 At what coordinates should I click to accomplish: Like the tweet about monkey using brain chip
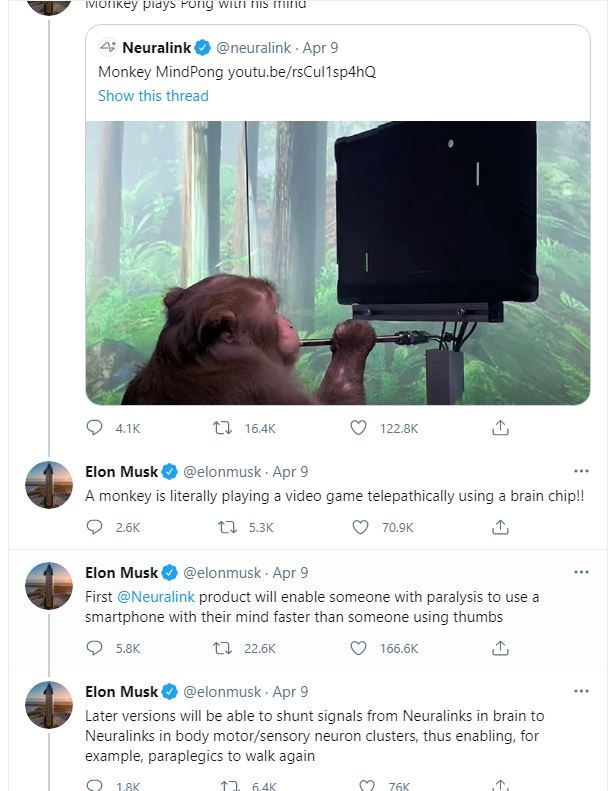click(358, 527)
